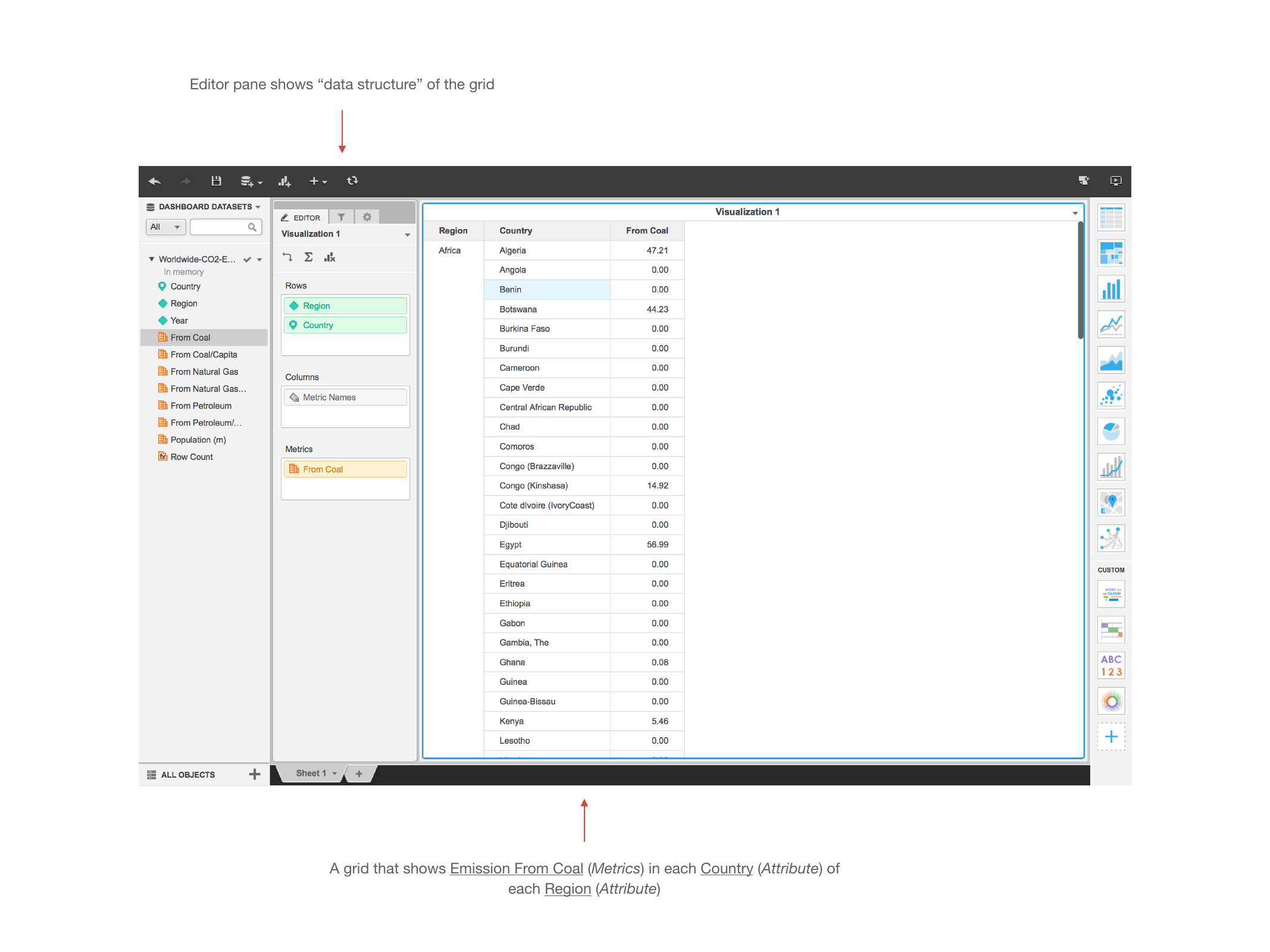This screenshot has height=952, width=1270.
Task: Open the Sheet 1 tab
Action: [312, 773]
